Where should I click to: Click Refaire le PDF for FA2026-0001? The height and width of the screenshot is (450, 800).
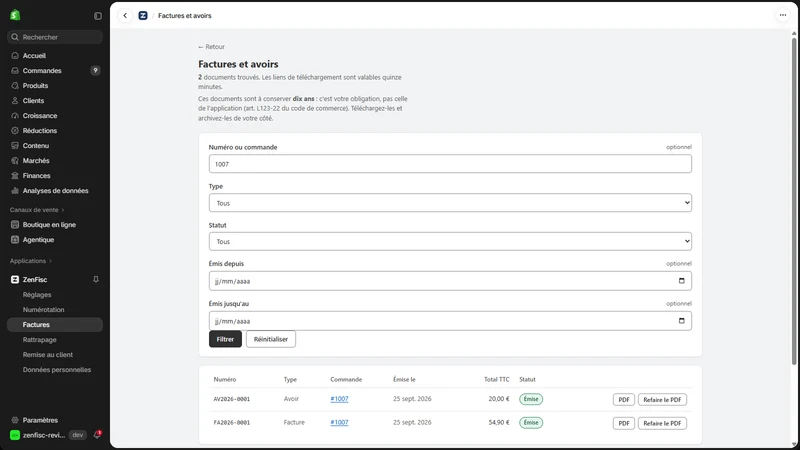click(x=662, y=423)
